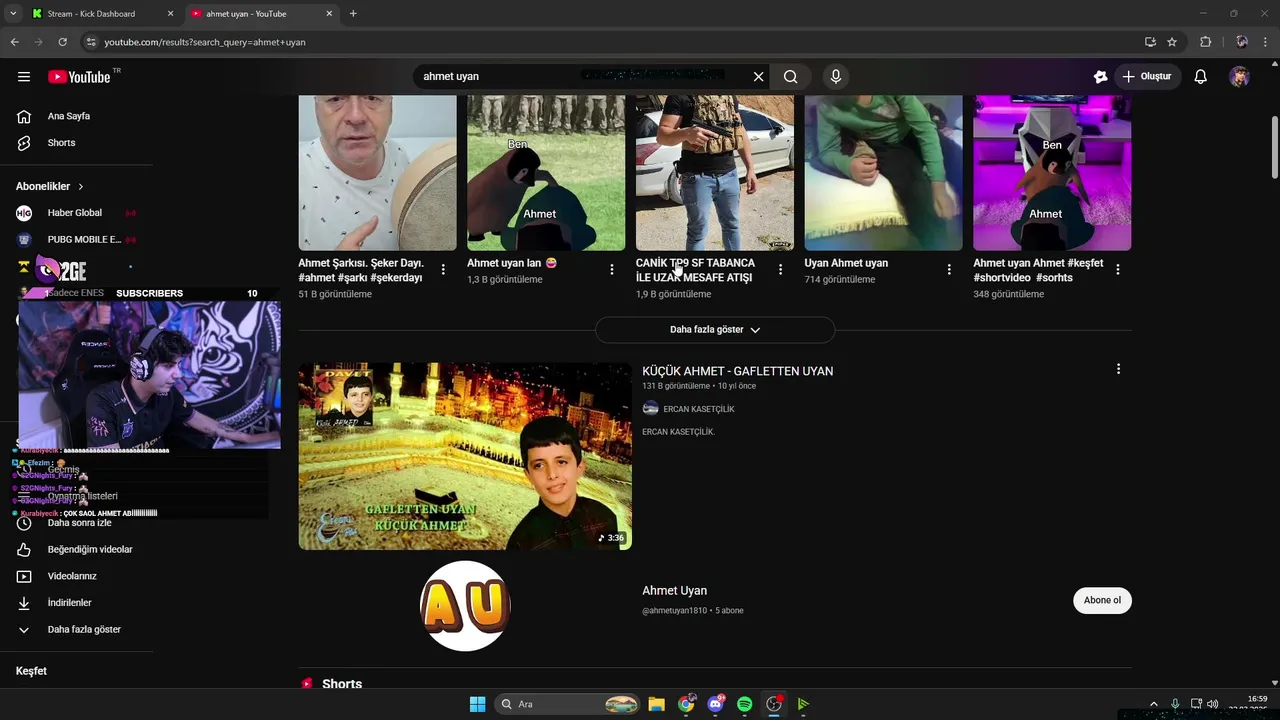Screen dimensions: 1280x720
Task: Open File Explorer from taskbar
Action: coord(656,704)
